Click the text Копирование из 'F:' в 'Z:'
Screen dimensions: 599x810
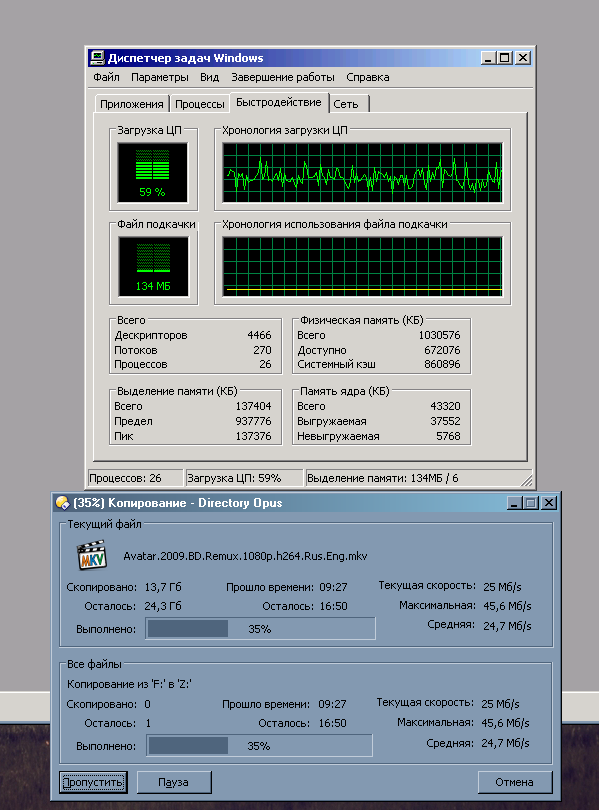coord(130,684)
